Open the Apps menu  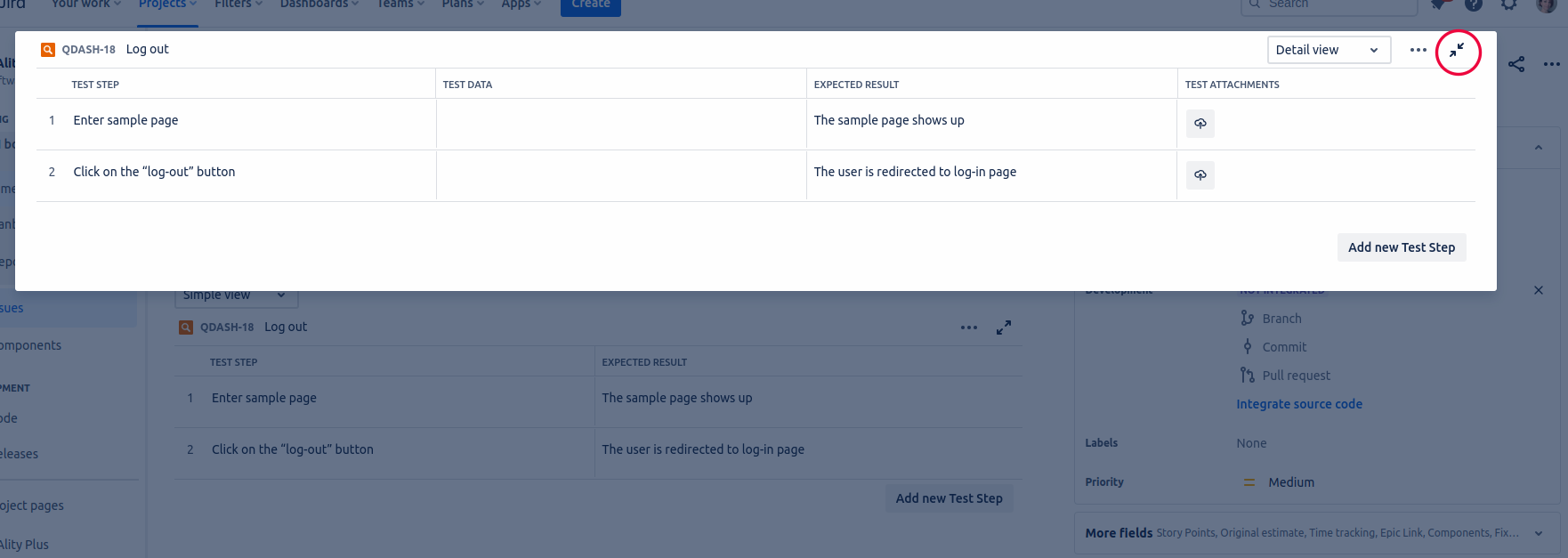pos(521,4)
